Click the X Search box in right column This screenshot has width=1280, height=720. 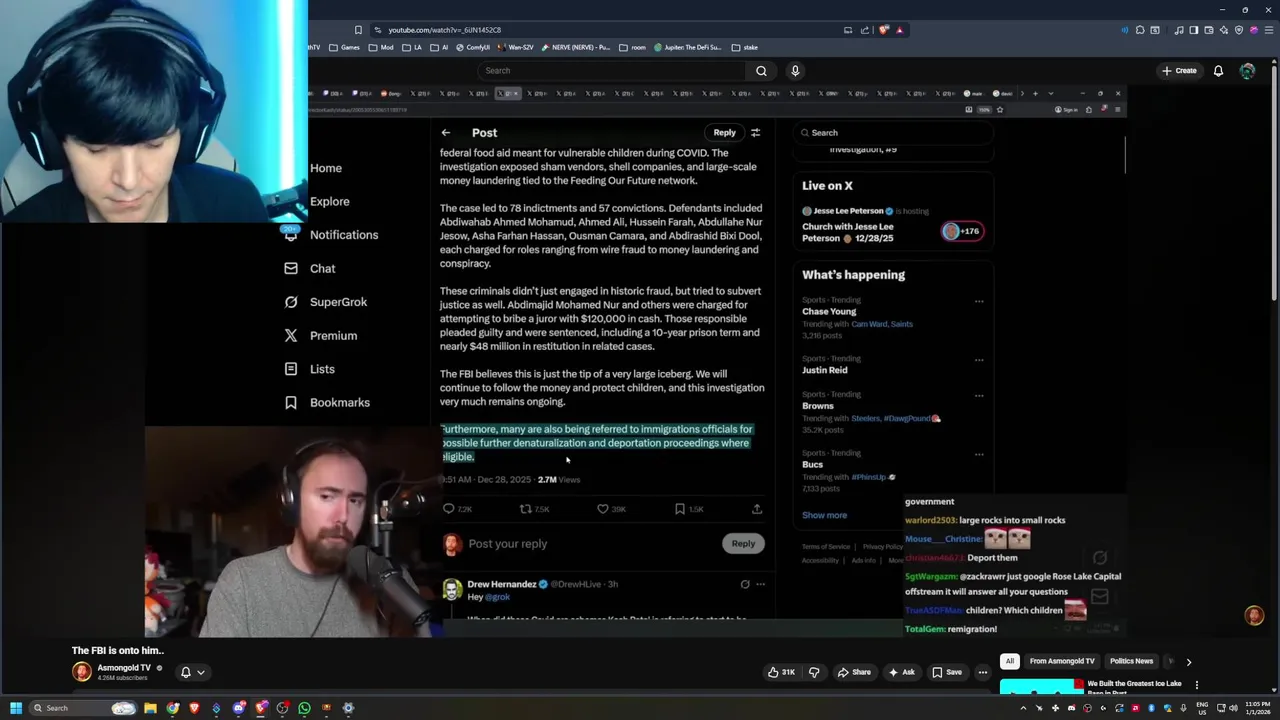coord(894,132)
